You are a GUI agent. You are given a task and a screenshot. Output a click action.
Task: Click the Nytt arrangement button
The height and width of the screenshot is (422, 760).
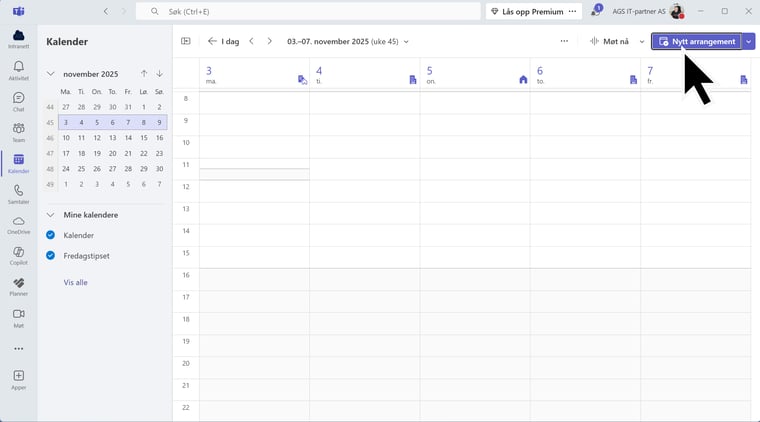(697, 41)
